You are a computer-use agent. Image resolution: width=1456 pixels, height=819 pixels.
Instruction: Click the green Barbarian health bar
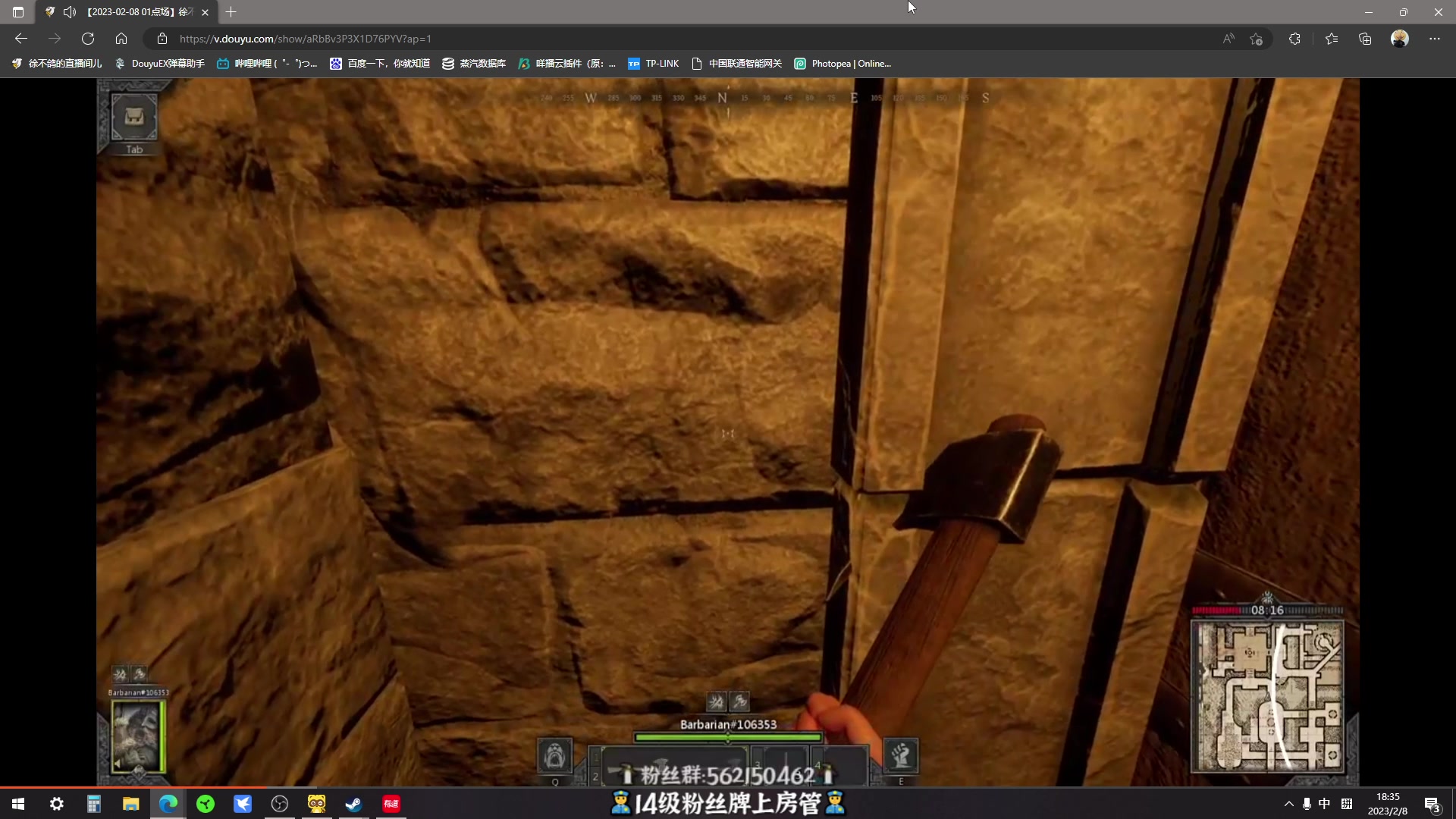[728, 737]
